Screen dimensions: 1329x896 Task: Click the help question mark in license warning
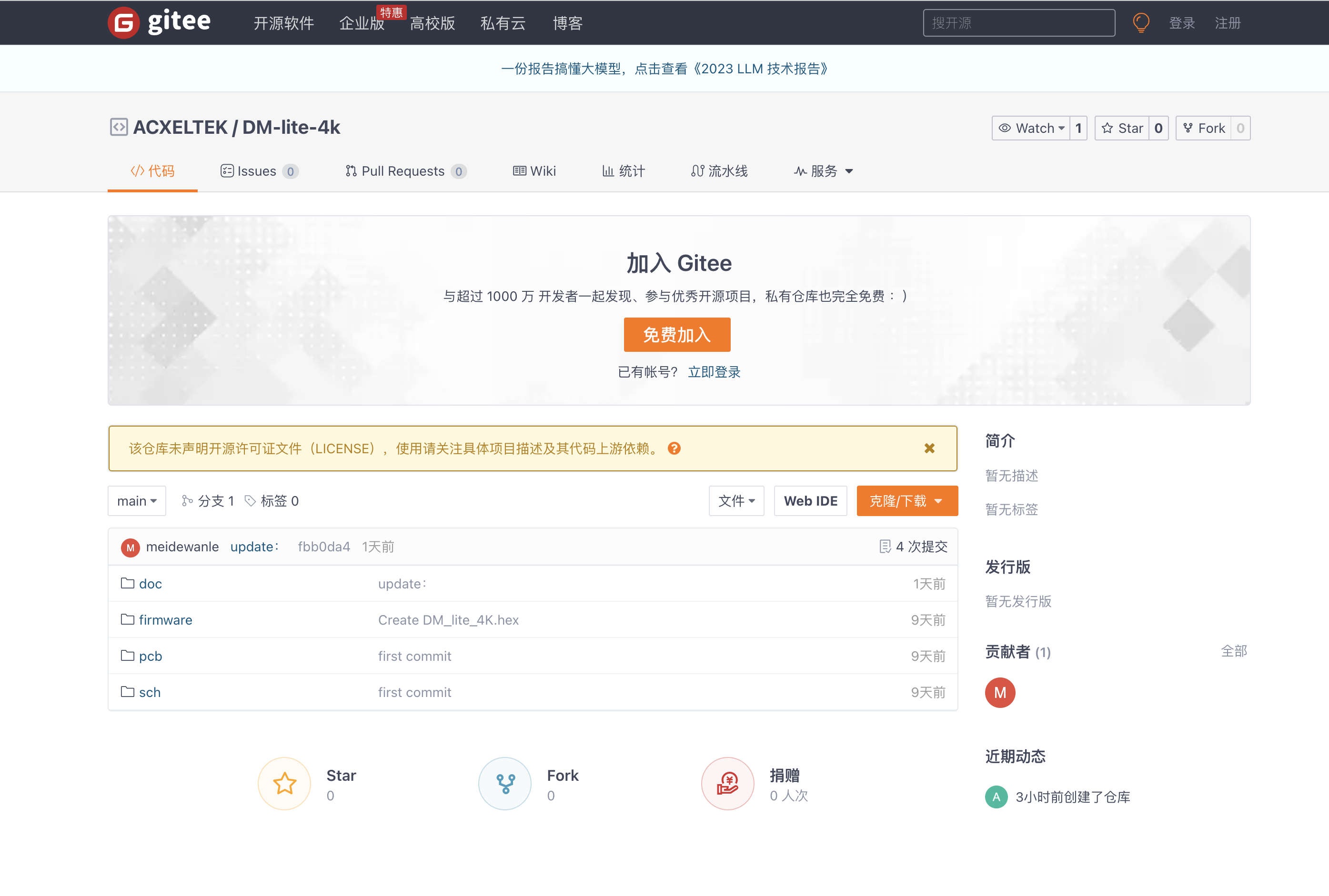[x=675, y=448]
